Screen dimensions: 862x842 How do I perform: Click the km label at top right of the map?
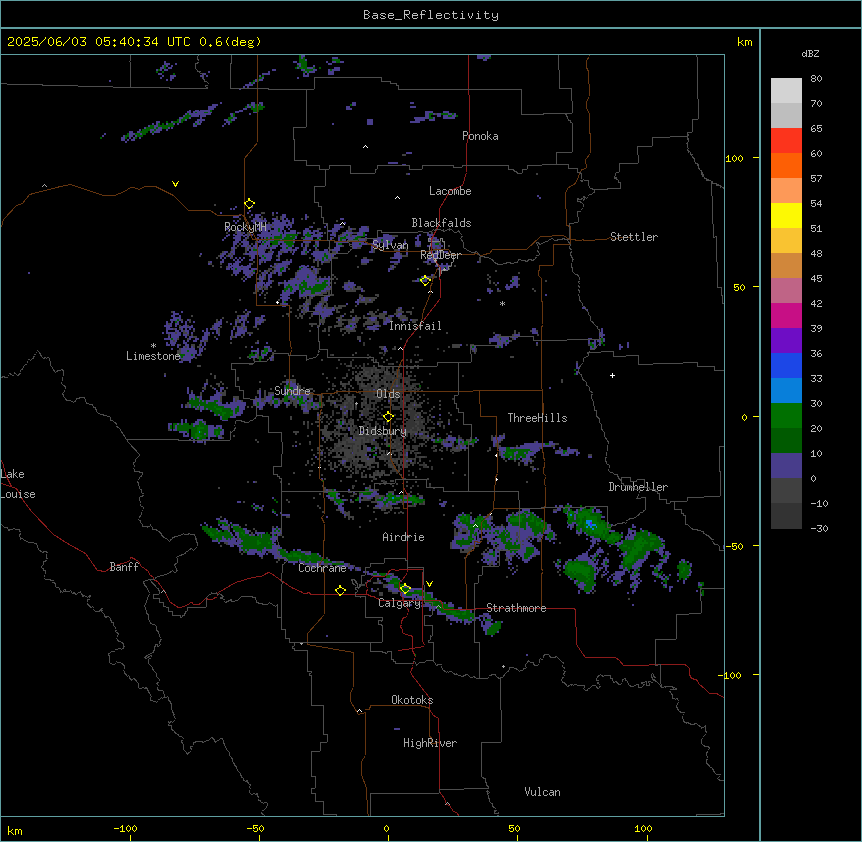point(745,42)
